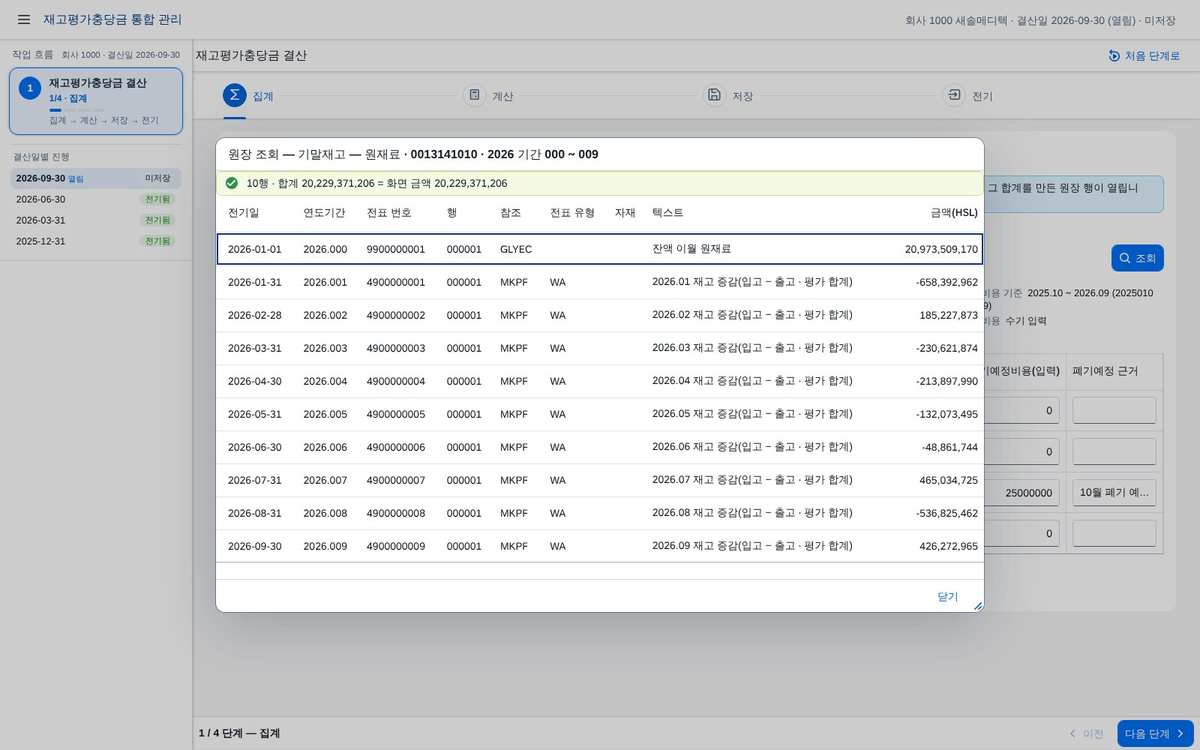Screen dimensions: 1200x750
Task: Click the 미저장 status badge for 2026-09-30
Action: [158, 178]
